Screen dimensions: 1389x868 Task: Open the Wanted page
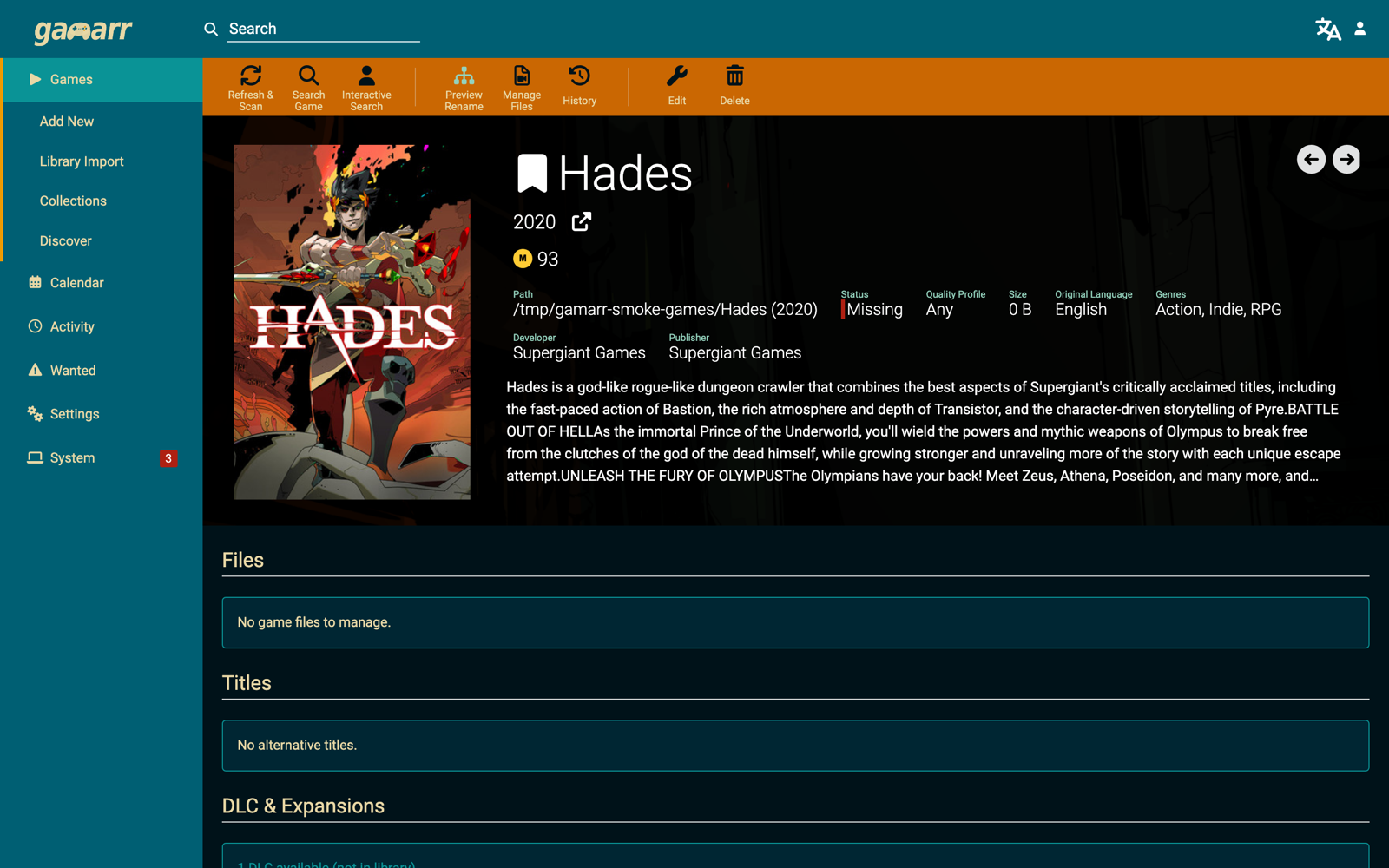pos(102,371)
